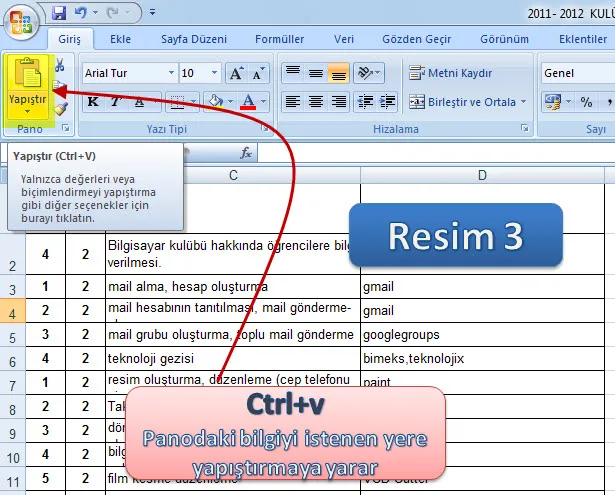615x495 pixels.
Task: Apply percent style number format
Action: pyautogui.click(x=586, y=102)
